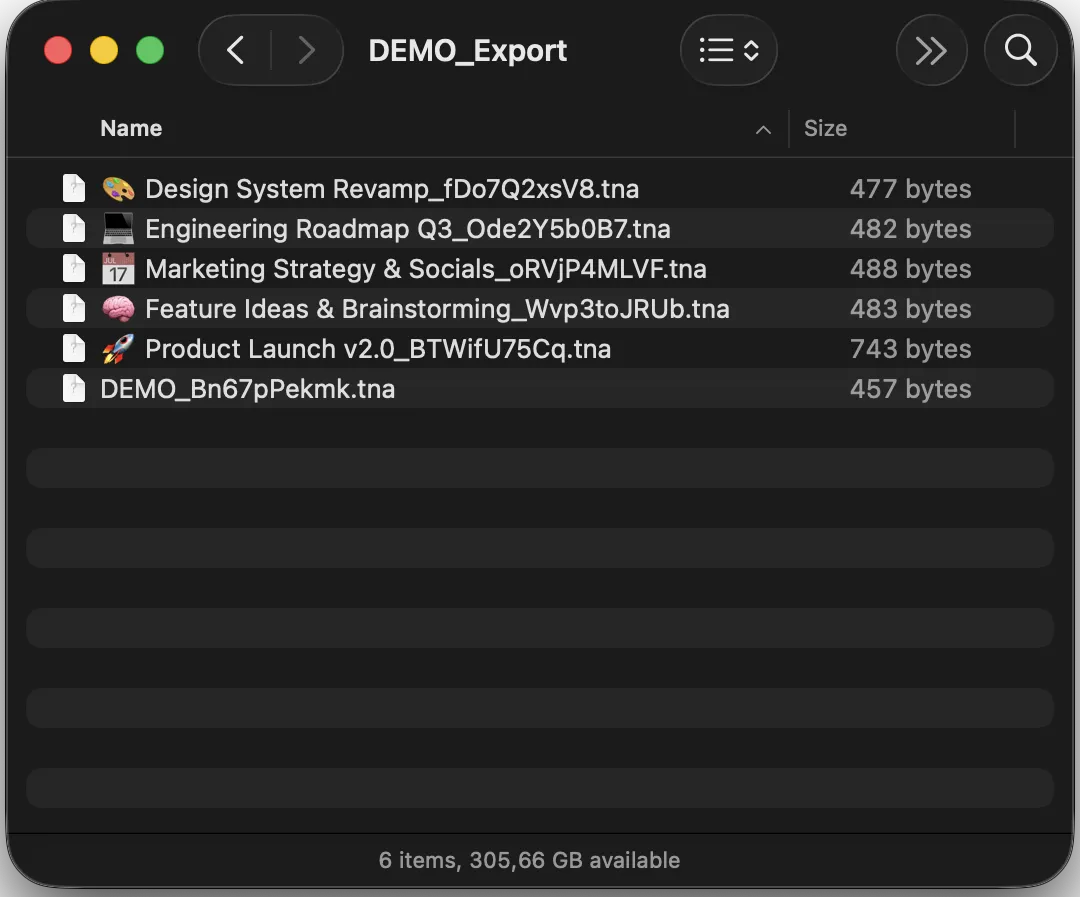Click document icon of Design System Revamp file
The image size is (1080, 897).
tap(74, 188)
